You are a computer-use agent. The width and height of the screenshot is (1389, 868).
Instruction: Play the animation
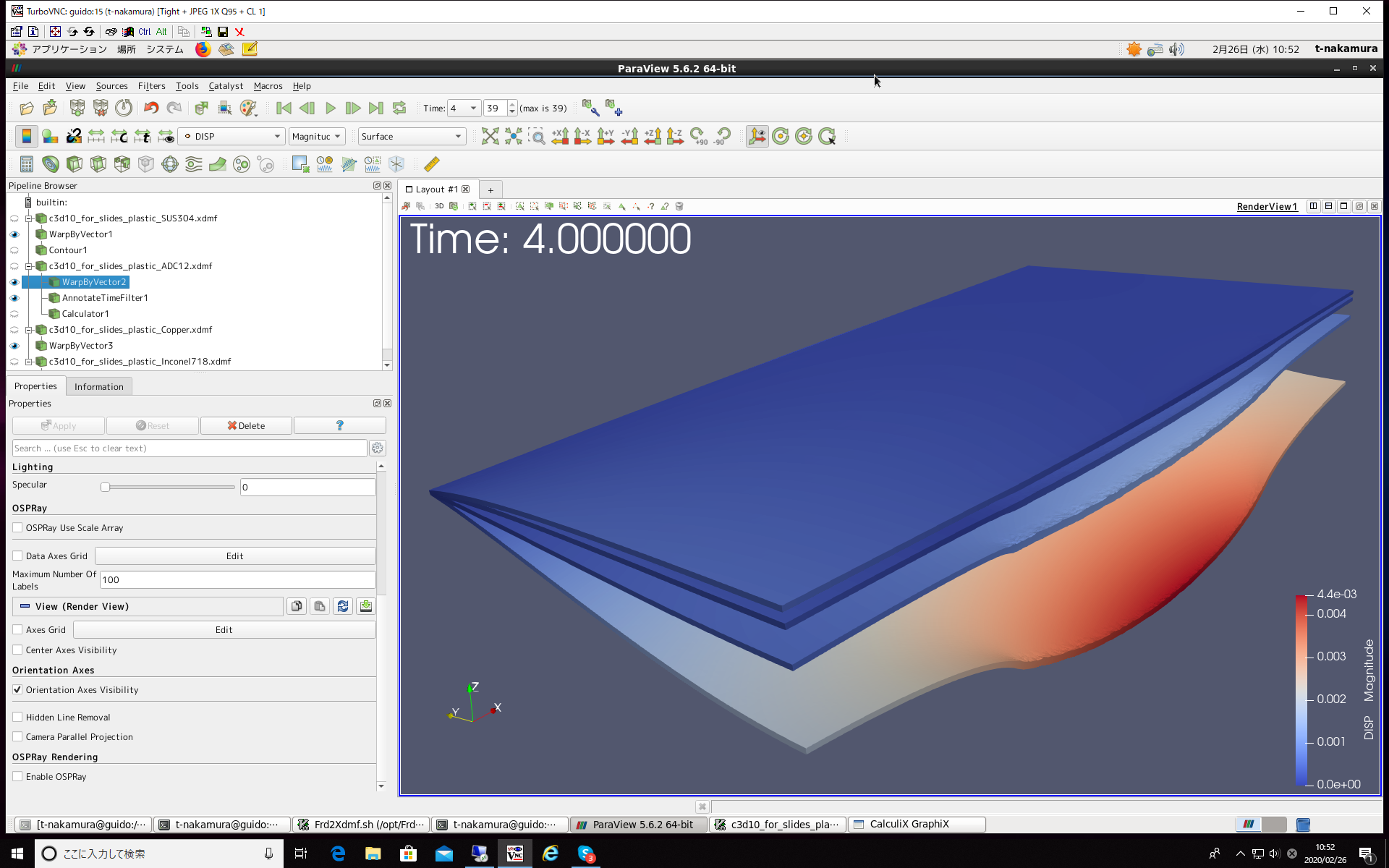pyautogui.click(x=330, y=109)
